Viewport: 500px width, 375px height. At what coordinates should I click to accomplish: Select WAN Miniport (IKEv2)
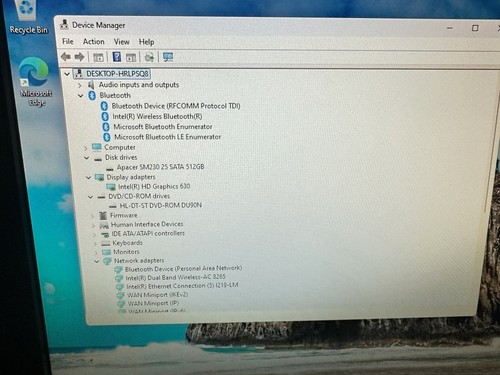pyautogui.click(x=158, y=295)
